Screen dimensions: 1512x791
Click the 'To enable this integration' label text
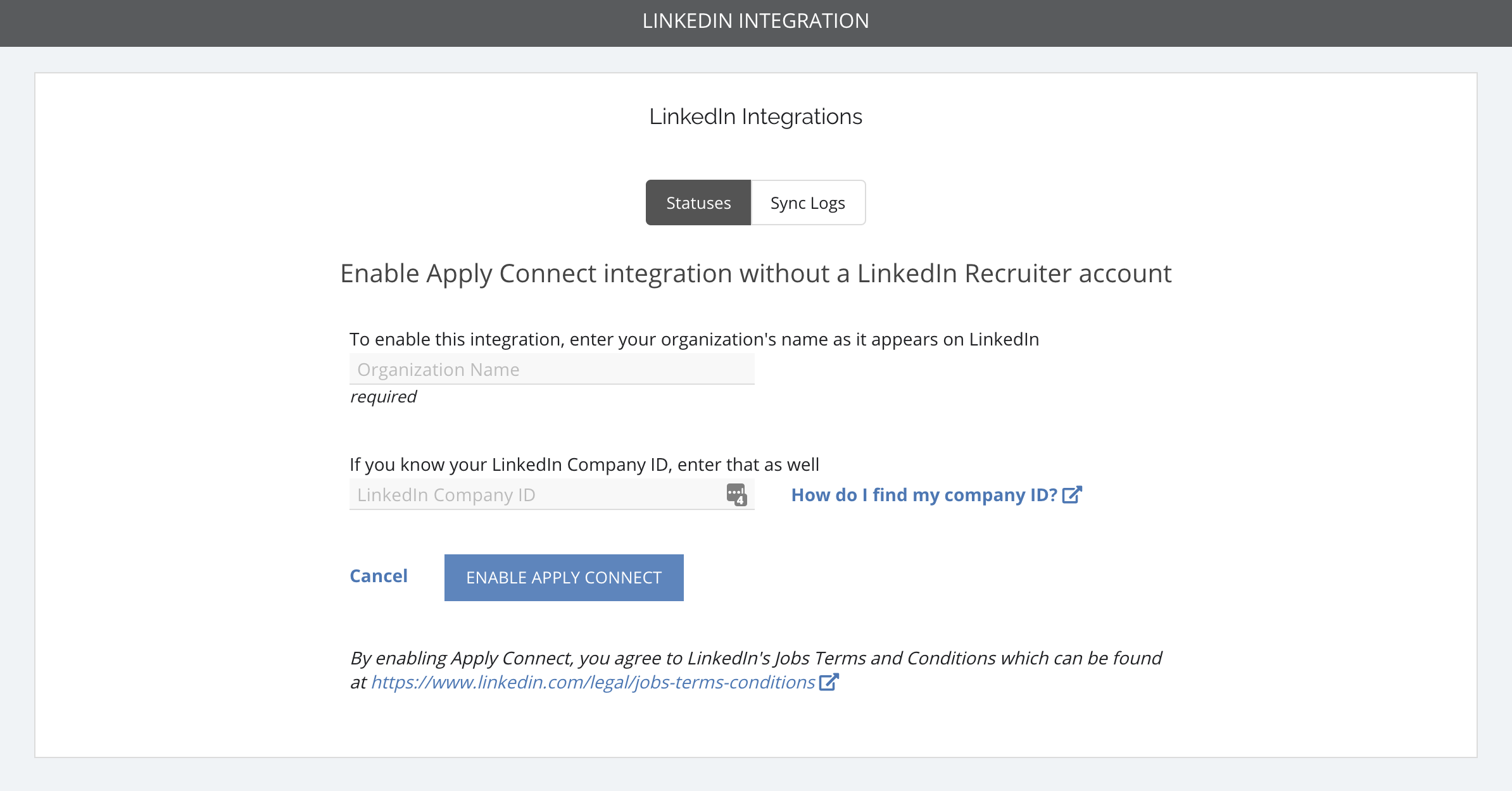695,340
